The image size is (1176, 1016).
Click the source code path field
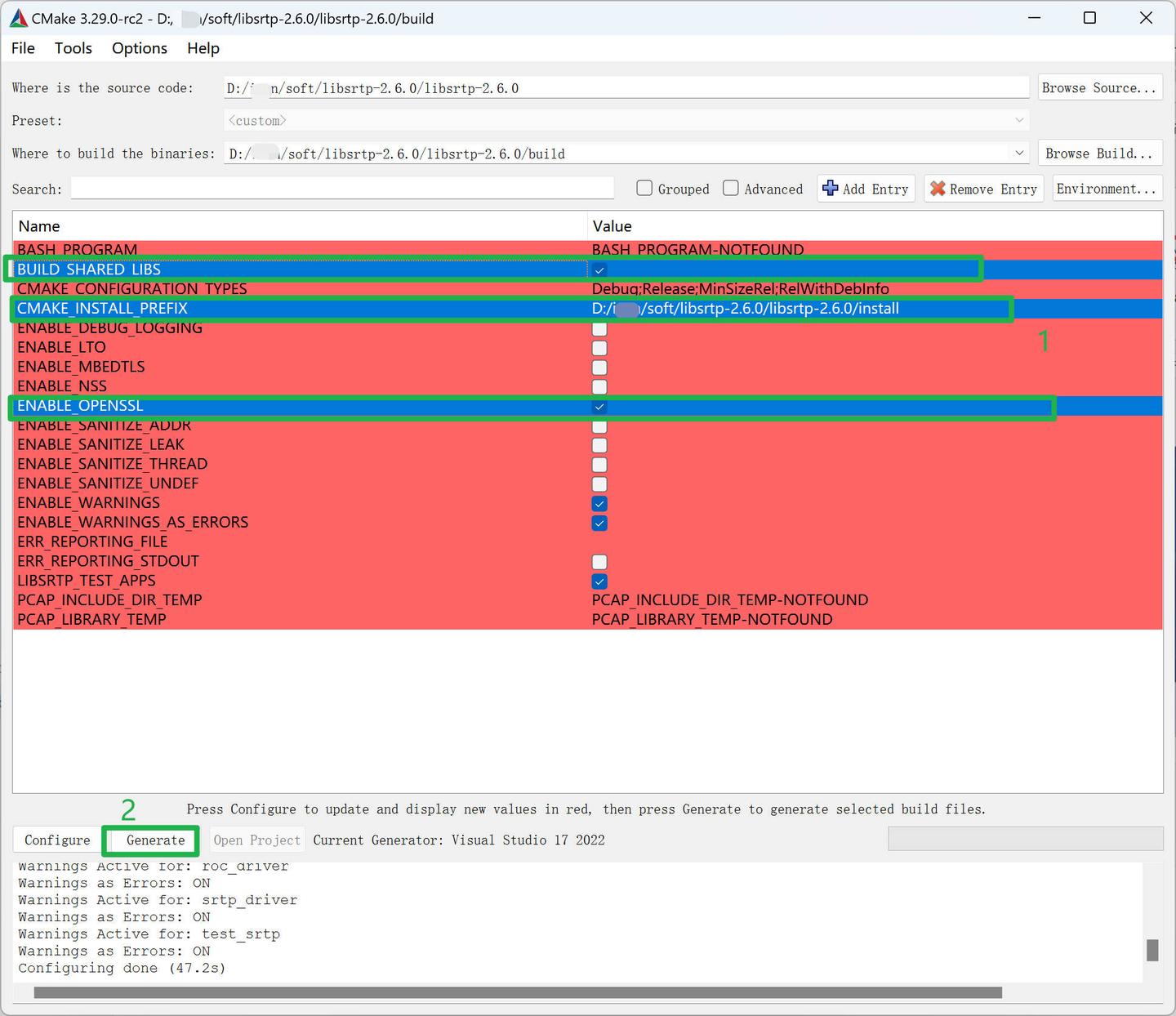point(626,88)
